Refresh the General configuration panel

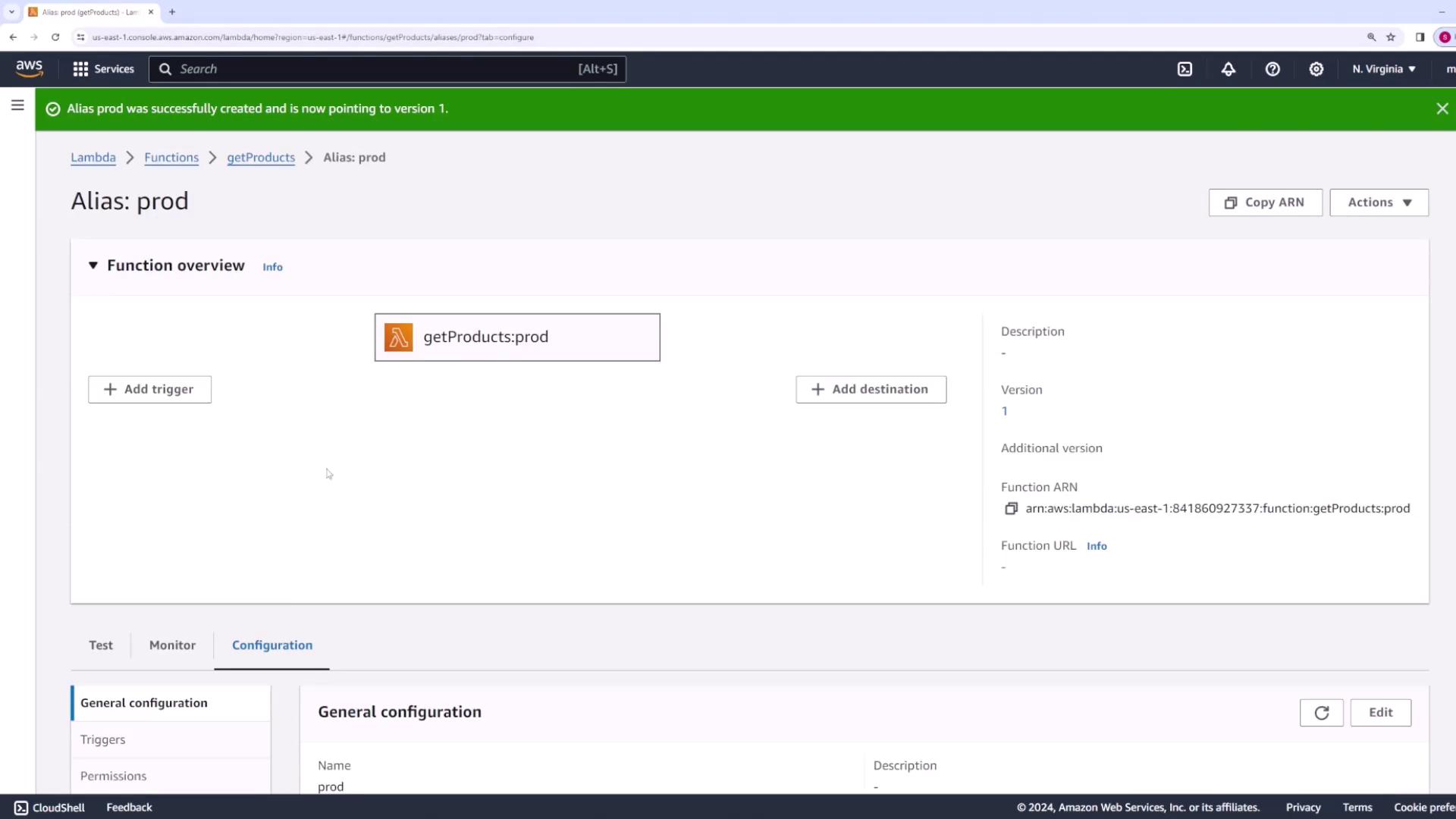[x=1321, y=713]
